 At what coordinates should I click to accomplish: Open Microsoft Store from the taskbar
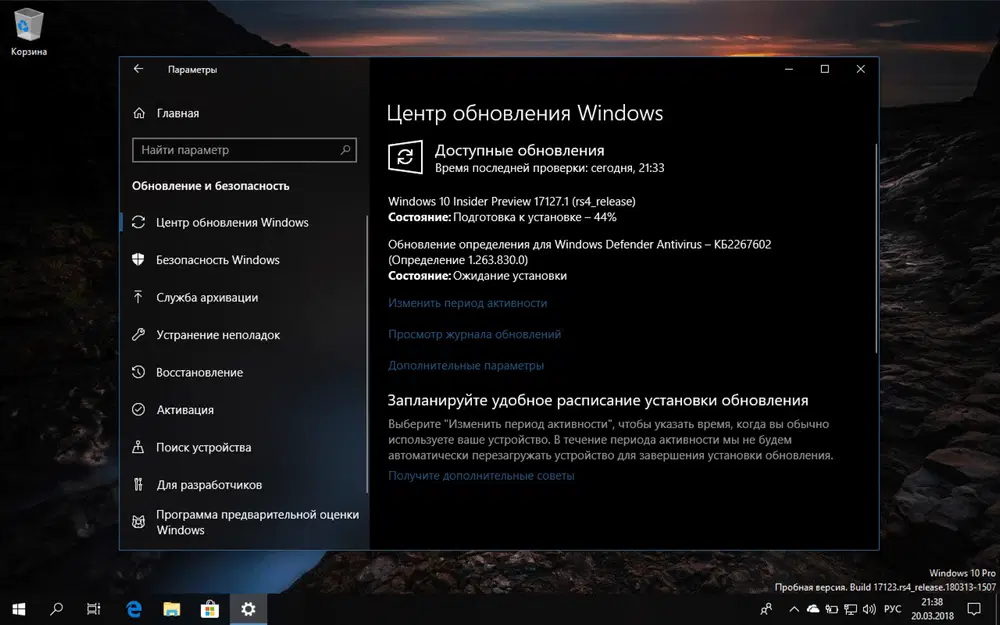(x=210, y=609)
